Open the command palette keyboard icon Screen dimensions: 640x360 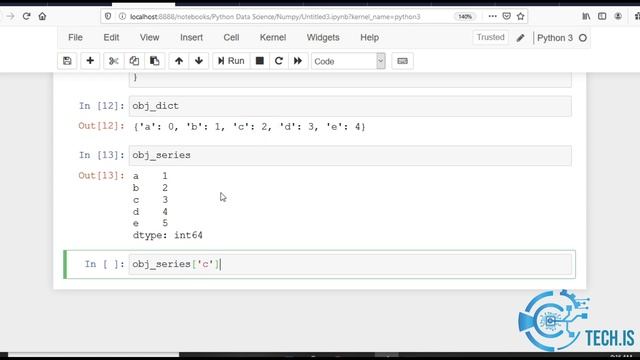pyautogui.click(x=402, y=61)
